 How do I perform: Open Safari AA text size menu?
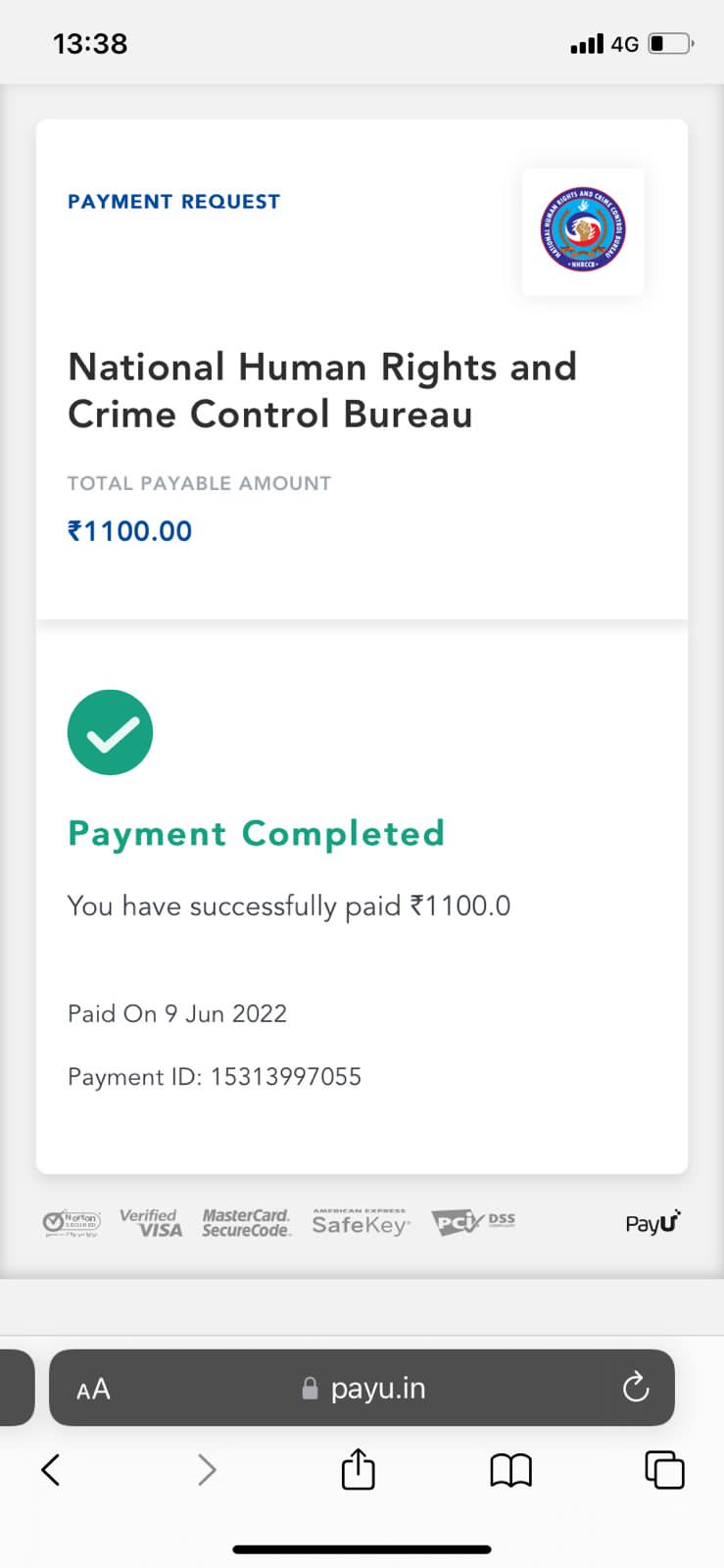93,1389
